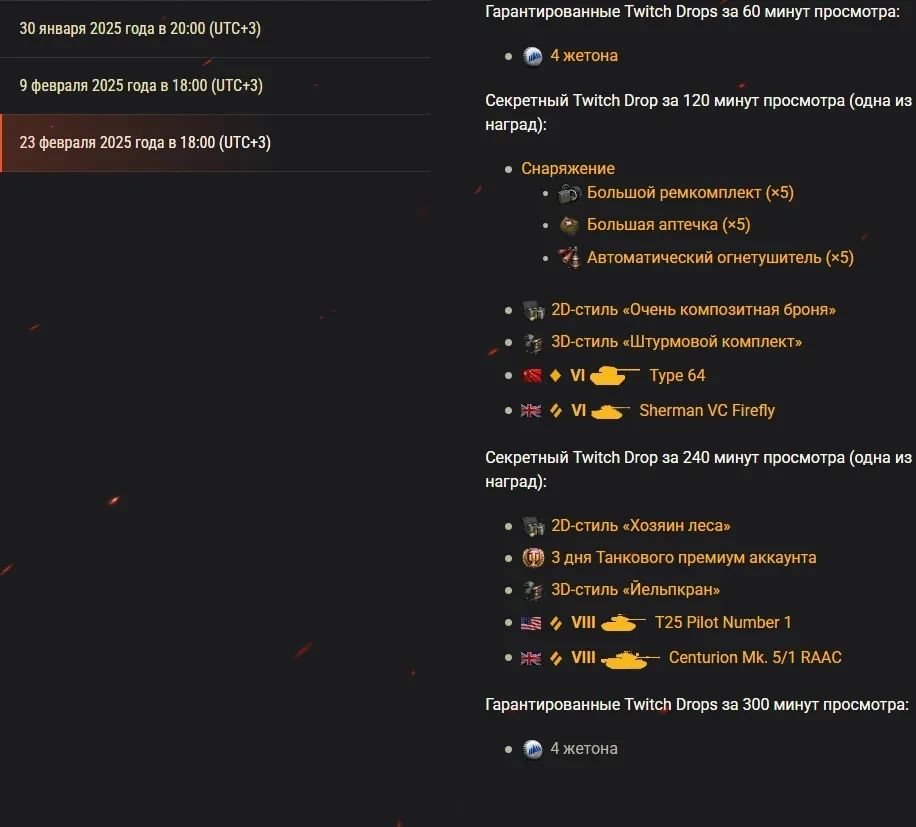
Task: Open the 30 января 2025 schedule tab
Action: click(x=140, y=28)
